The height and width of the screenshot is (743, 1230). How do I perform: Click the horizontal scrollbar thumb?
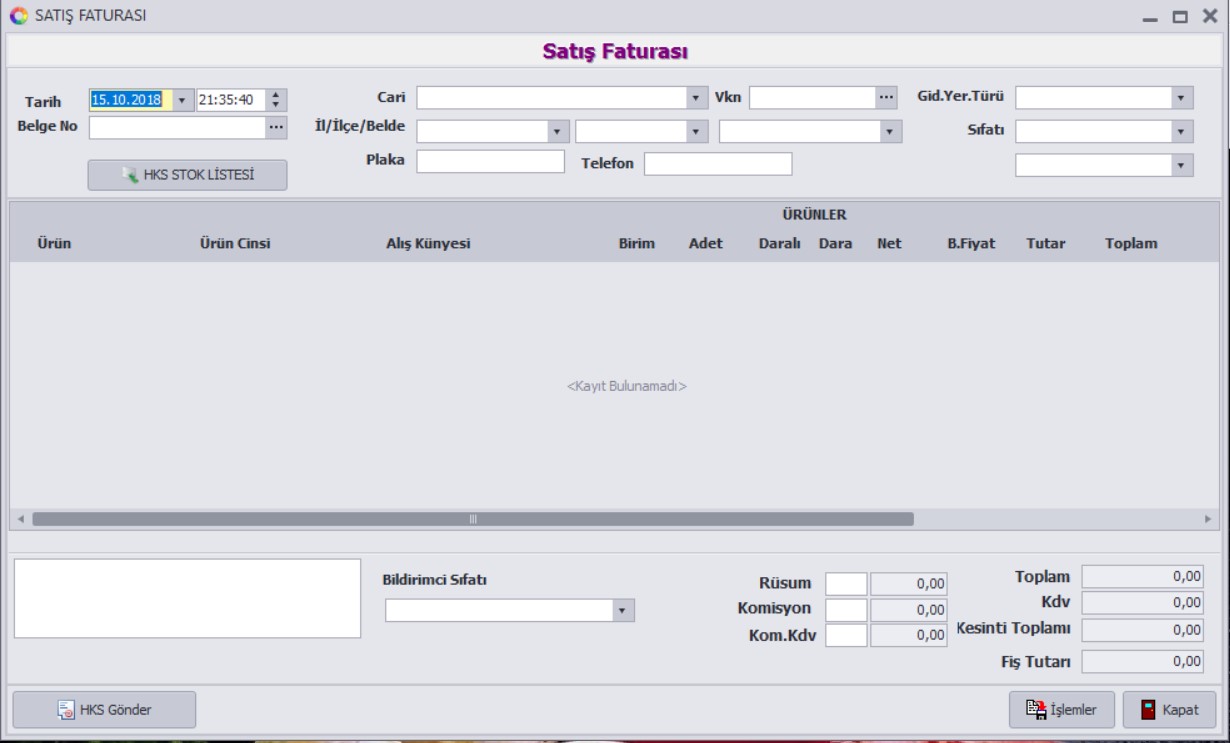point(473,519)
